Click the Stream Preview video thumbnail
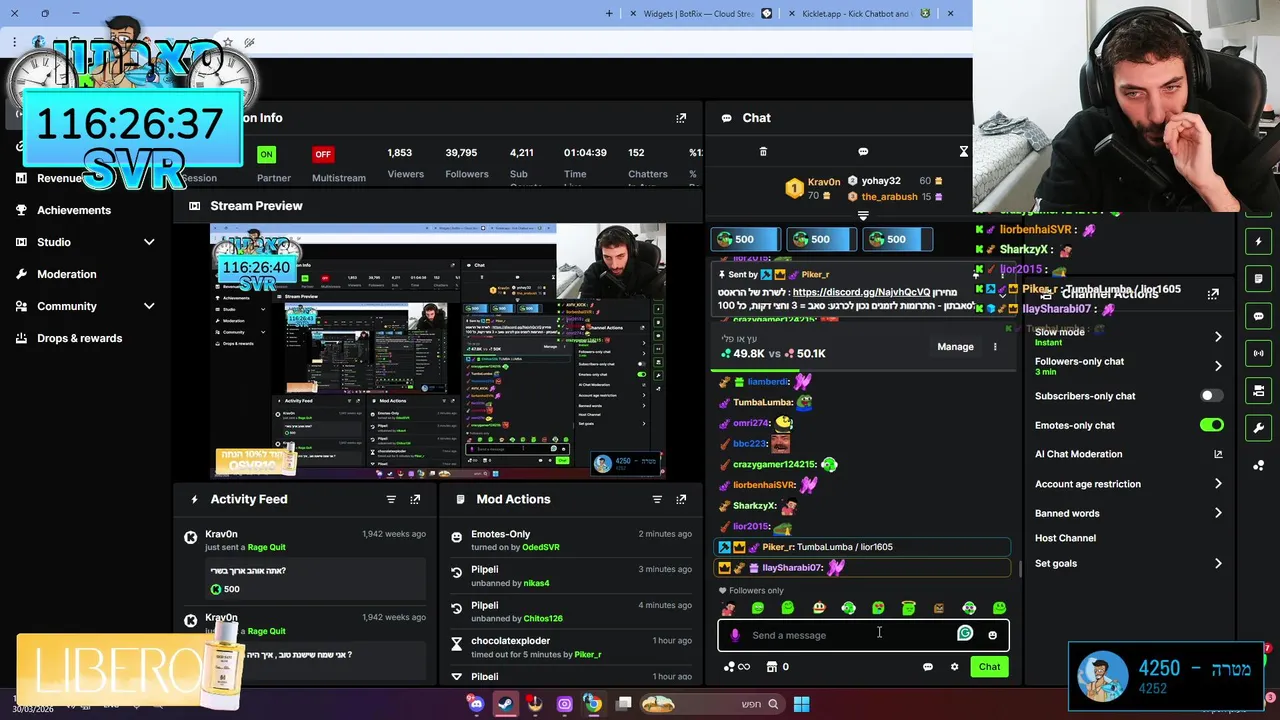This screenshot has width=1280, height=720. coord(438,351)
